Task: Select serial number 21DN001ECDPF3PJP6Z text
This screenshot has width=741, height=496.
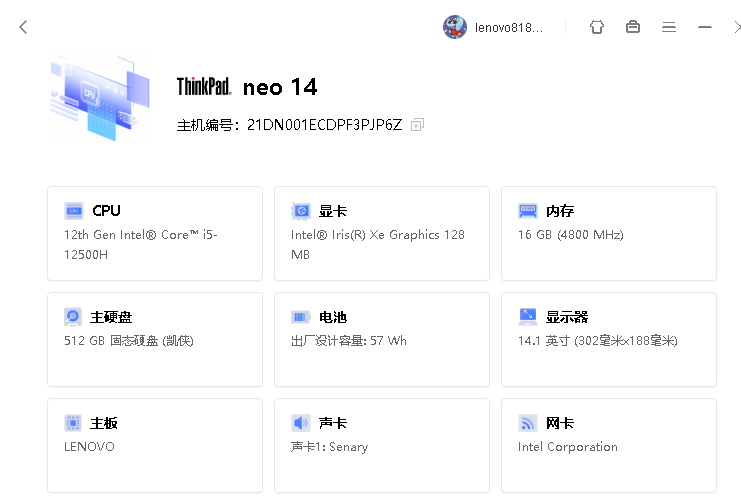Action: (x=324, y=125)
